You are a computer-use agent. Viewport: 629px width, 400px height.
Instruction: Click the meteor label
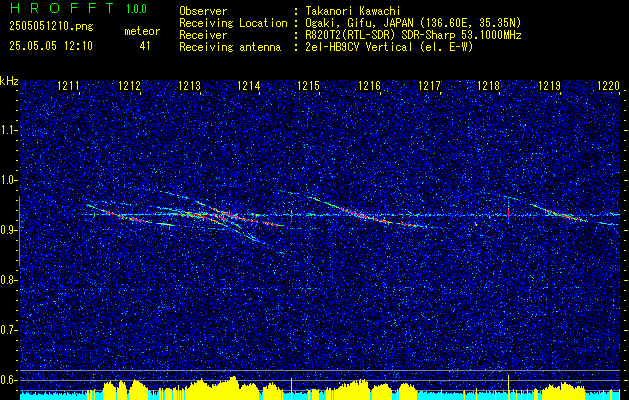pos(142,31)
